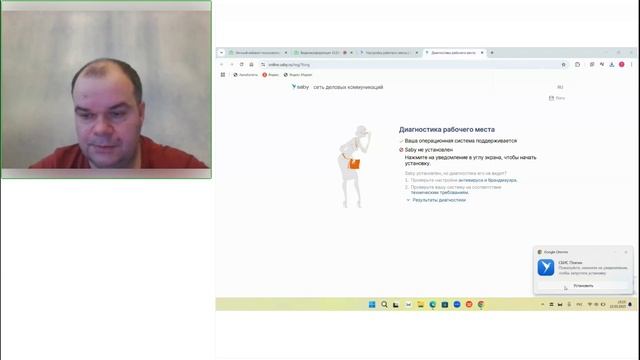The height and width of the screenshot is (360, 640).
Task: Click the Установить button in the notification
Action: click(583, 286)
